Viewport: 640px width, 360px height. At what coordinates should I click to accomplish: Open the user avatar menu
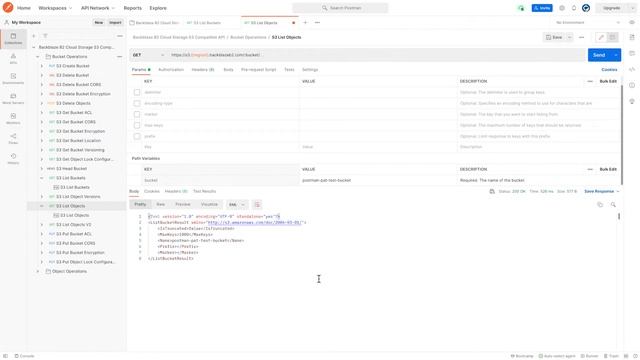pyautogui.click(x=586, y=8)
